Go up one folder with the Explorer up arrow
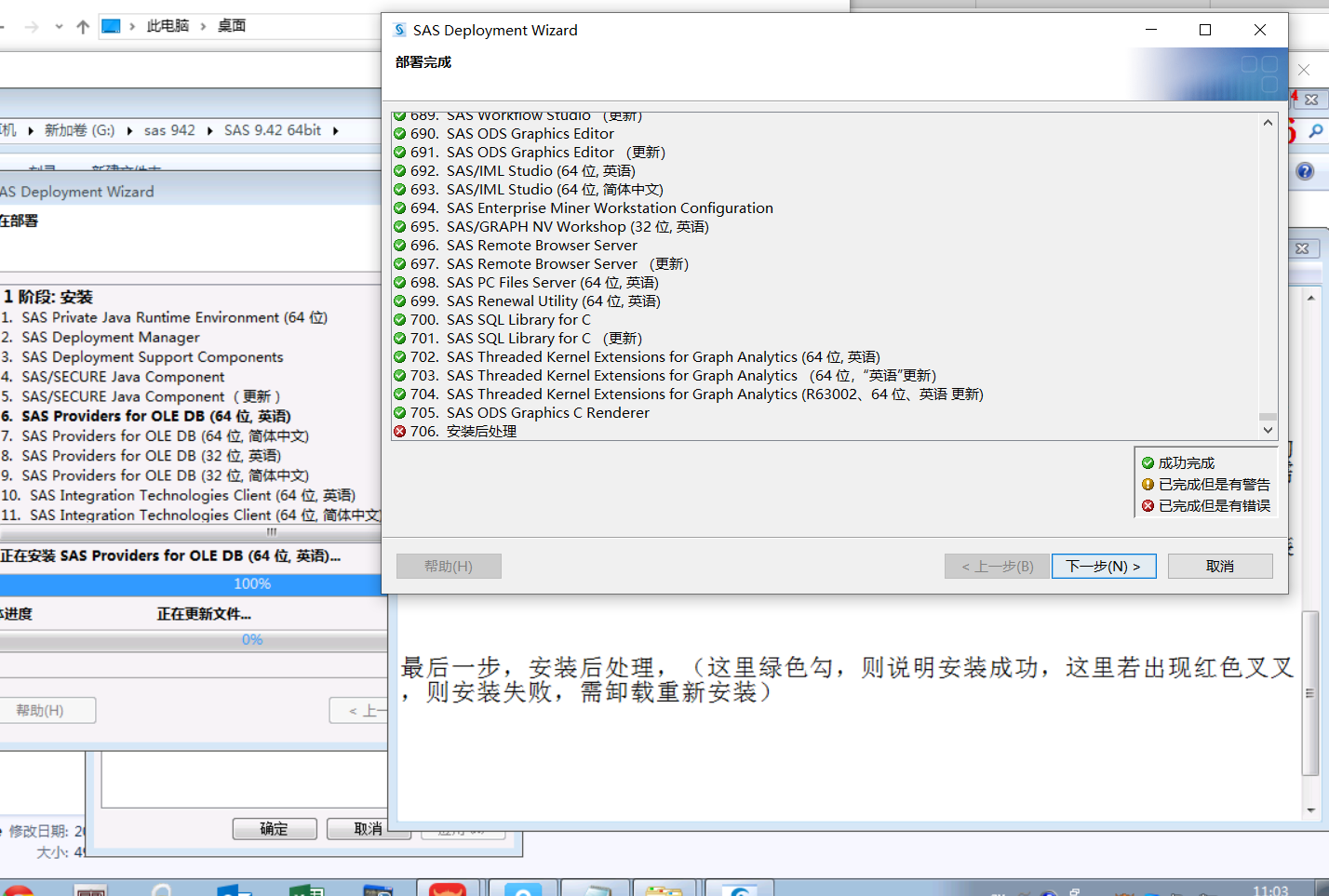This screenshot has width=1329, height=896. [83, 27]
